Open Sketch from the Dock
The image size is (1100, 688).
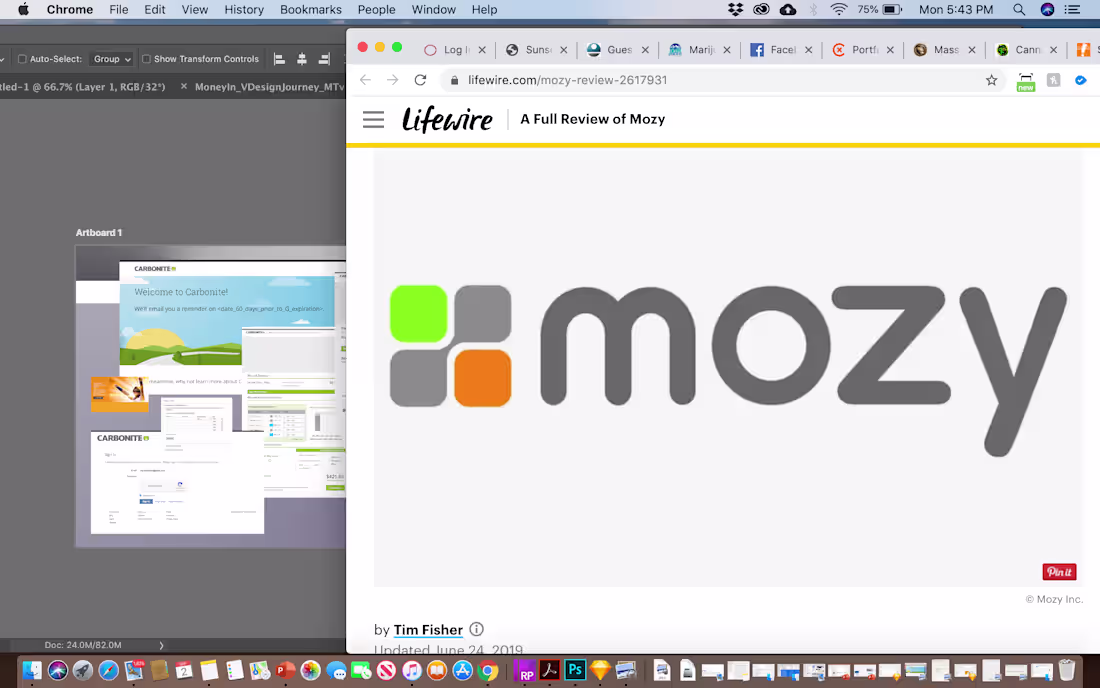(600, 670)
